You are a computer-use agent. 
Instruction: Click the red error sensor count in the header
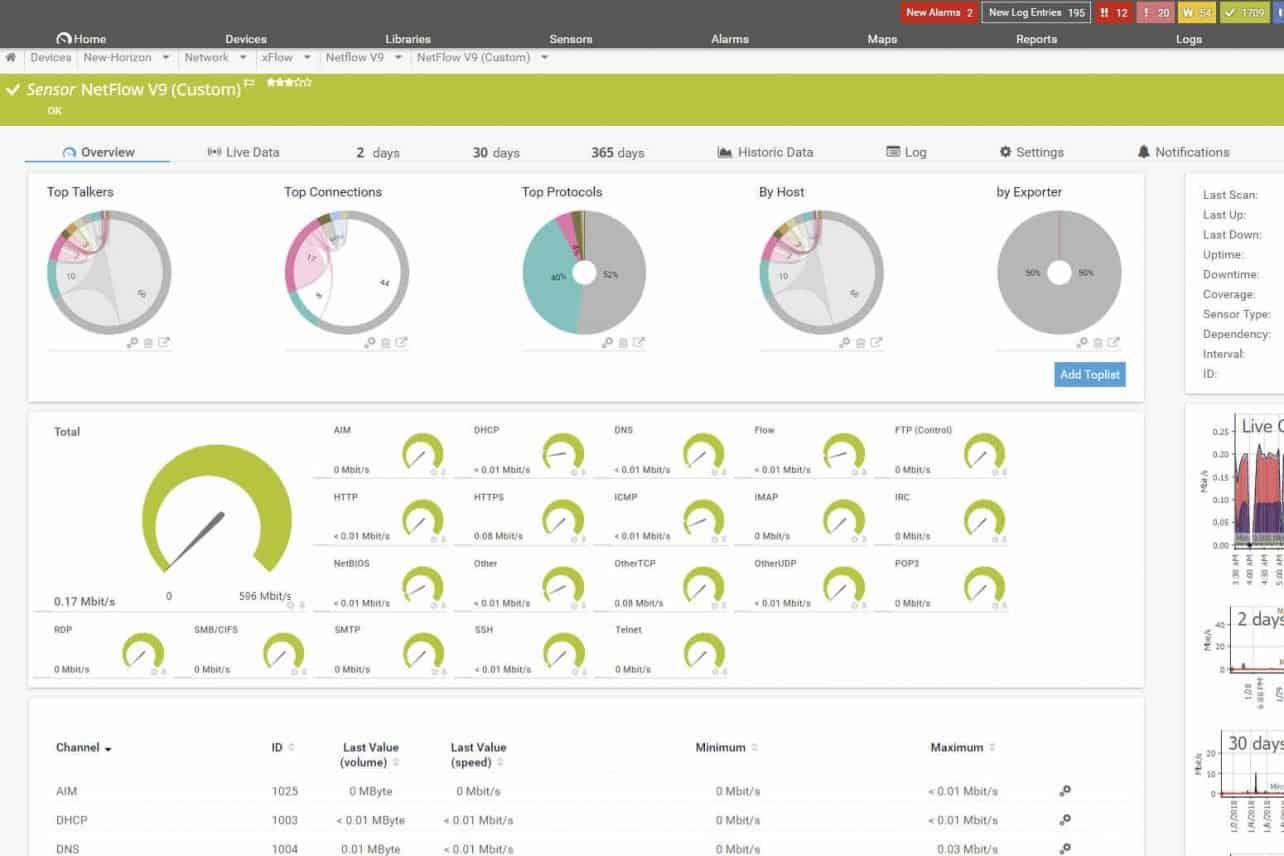[x=1113, y=12]
